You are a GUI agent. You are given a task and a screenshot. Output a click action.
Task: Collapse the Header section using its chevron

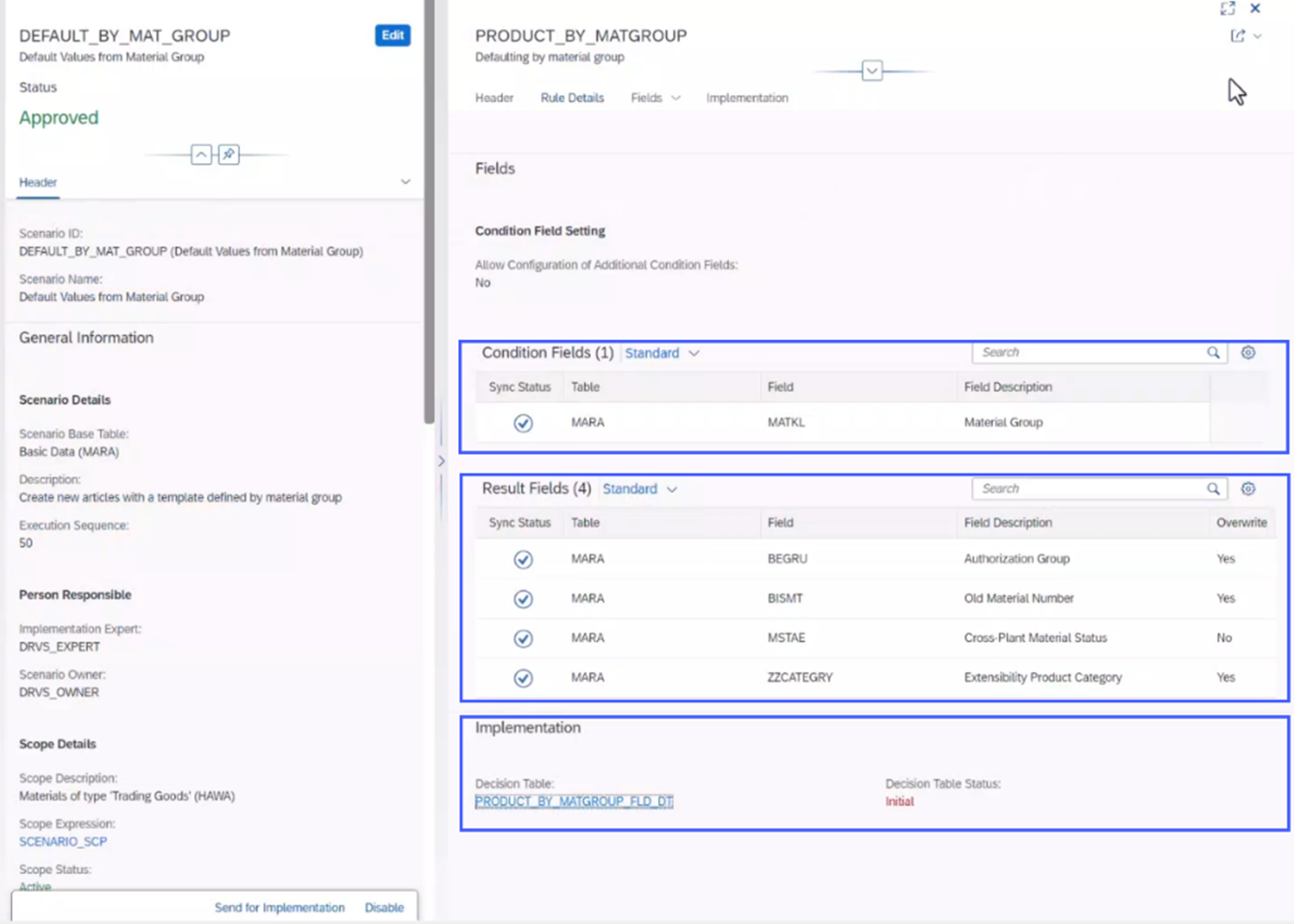tap(405, 181)
